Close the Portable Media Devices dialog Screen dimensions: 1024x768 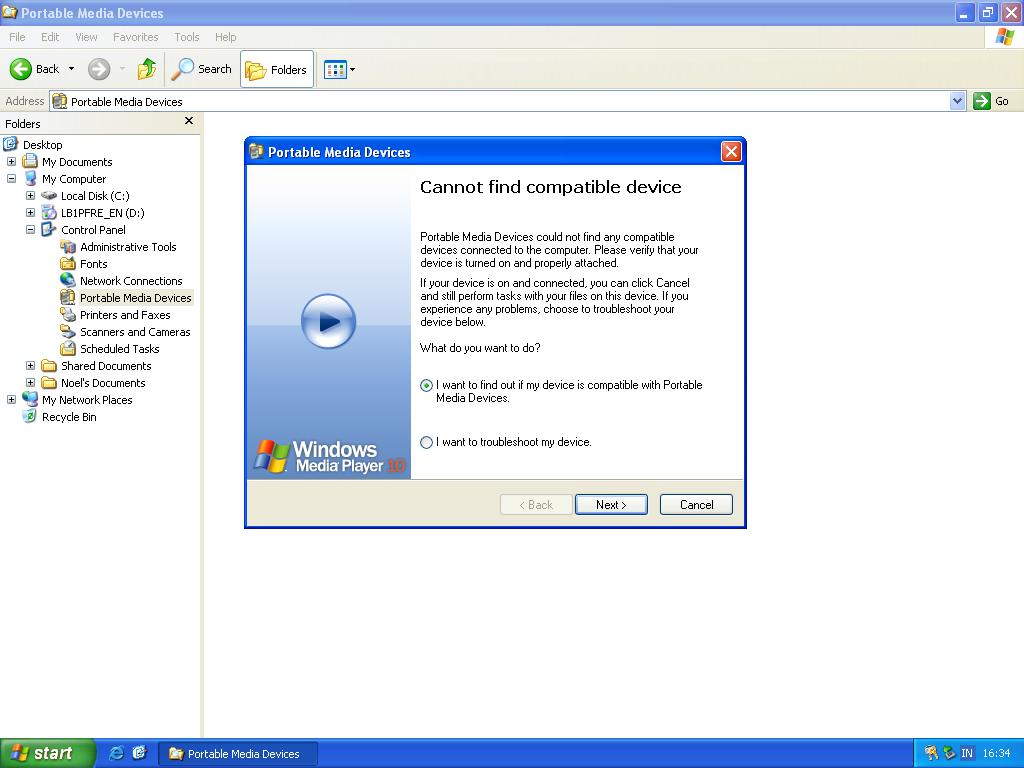point(731,152)
